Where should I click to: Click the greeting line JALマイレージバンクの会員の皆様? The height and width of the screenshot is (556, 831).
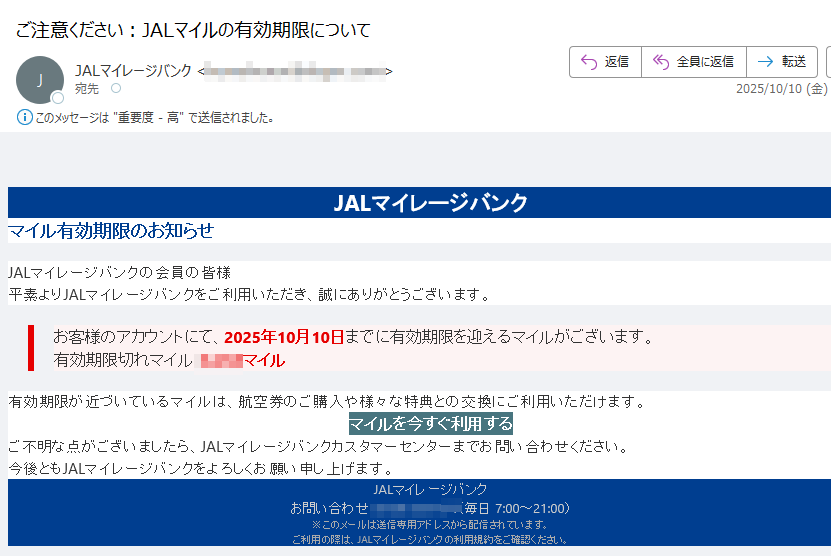tap(120, 272)
